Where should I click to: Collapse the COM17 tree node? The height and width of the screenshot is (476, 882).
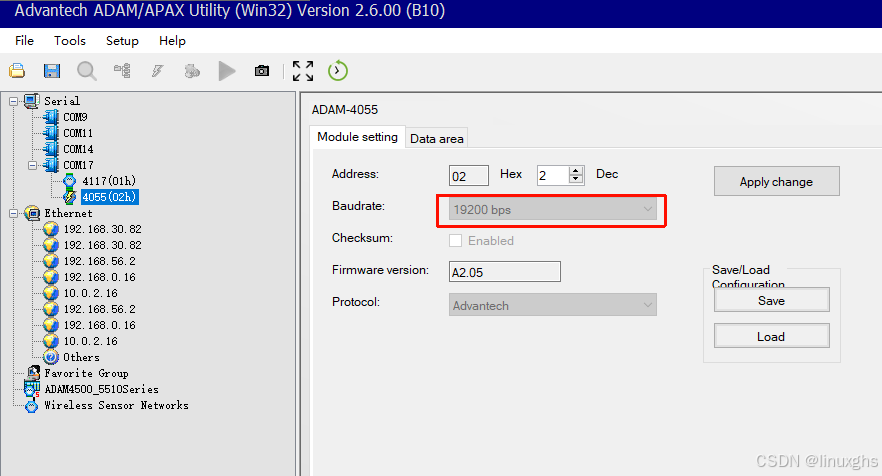tap(33, 165)
